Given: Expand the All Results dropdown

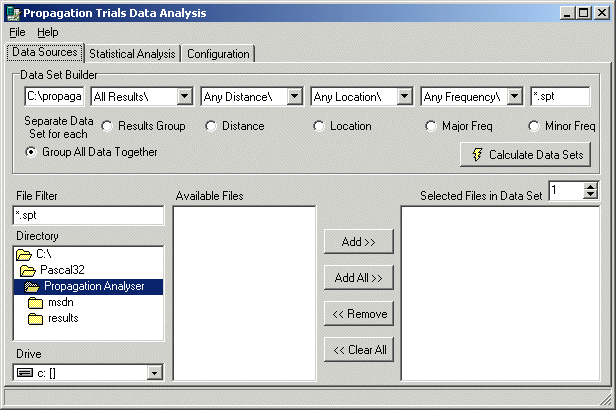Looking at the screenshot, I should click(x=184, y=97).
